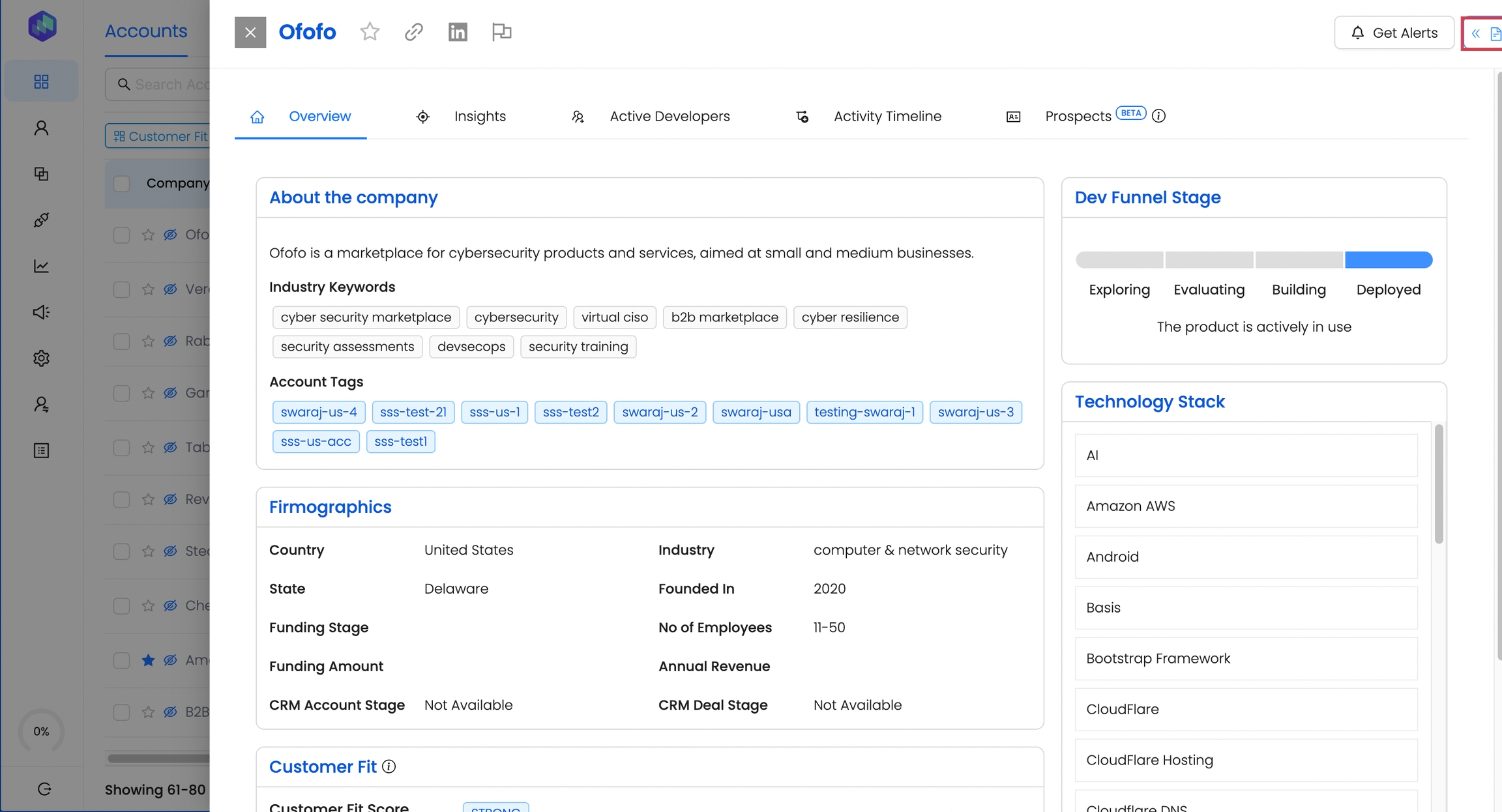
Task: Copy the Ofofo account link icon
Action: pos(413,32)
